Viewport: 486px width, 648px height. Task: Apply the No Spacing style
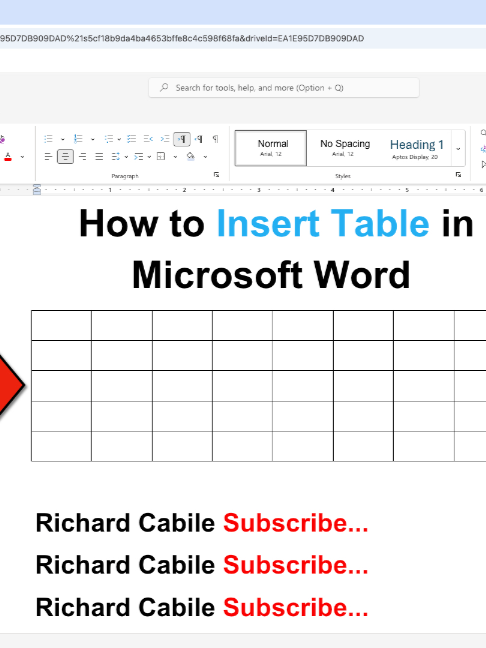(x=345, y=148)
